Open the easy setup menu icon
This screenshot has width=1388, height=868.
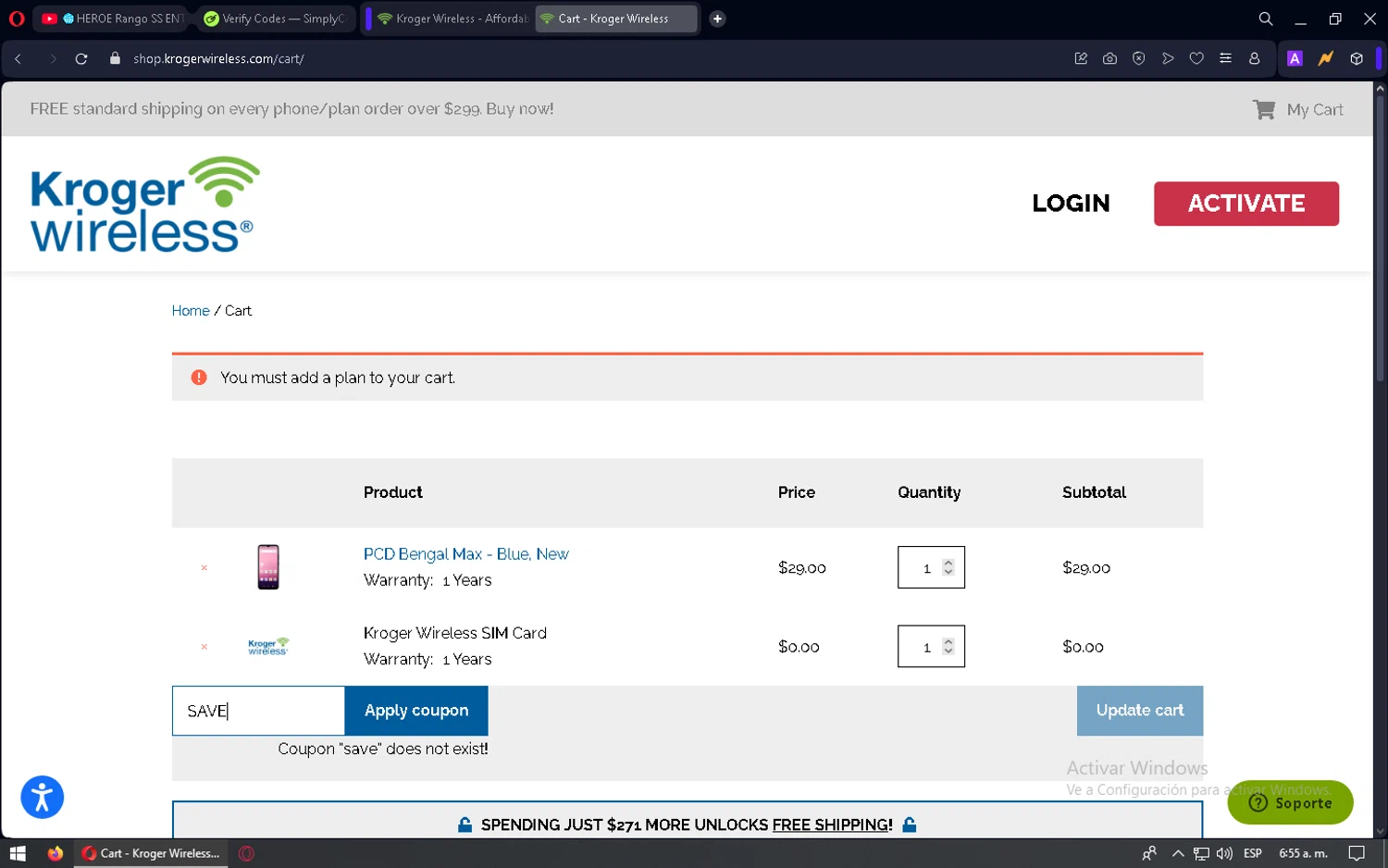point(1225,58)
